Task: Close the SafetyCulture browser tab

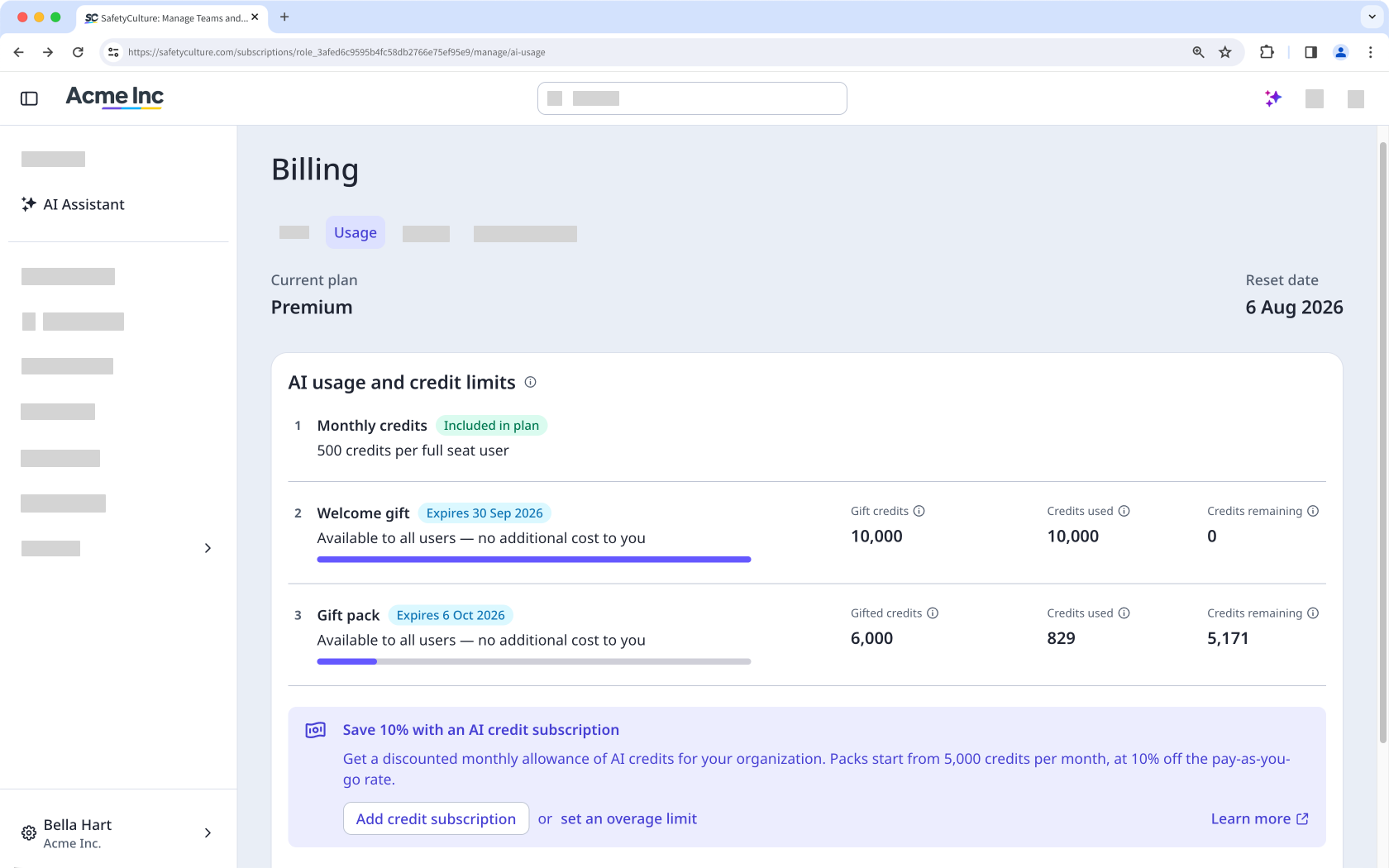Action: pos(255,17)
